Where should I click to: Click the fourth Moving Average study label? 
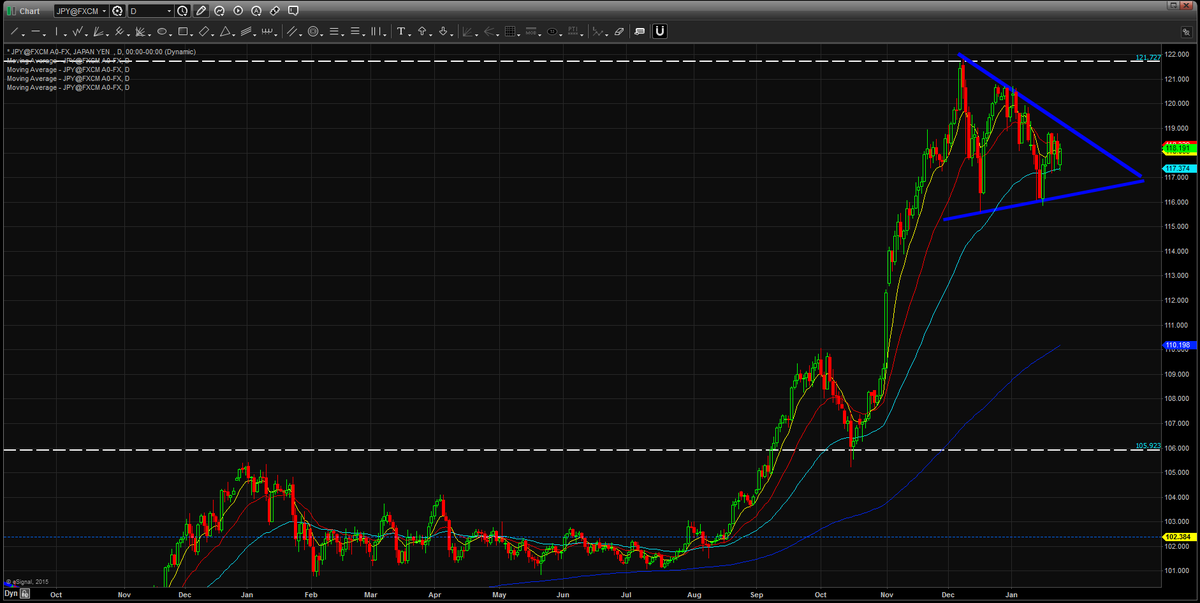[x=67, y=88]
